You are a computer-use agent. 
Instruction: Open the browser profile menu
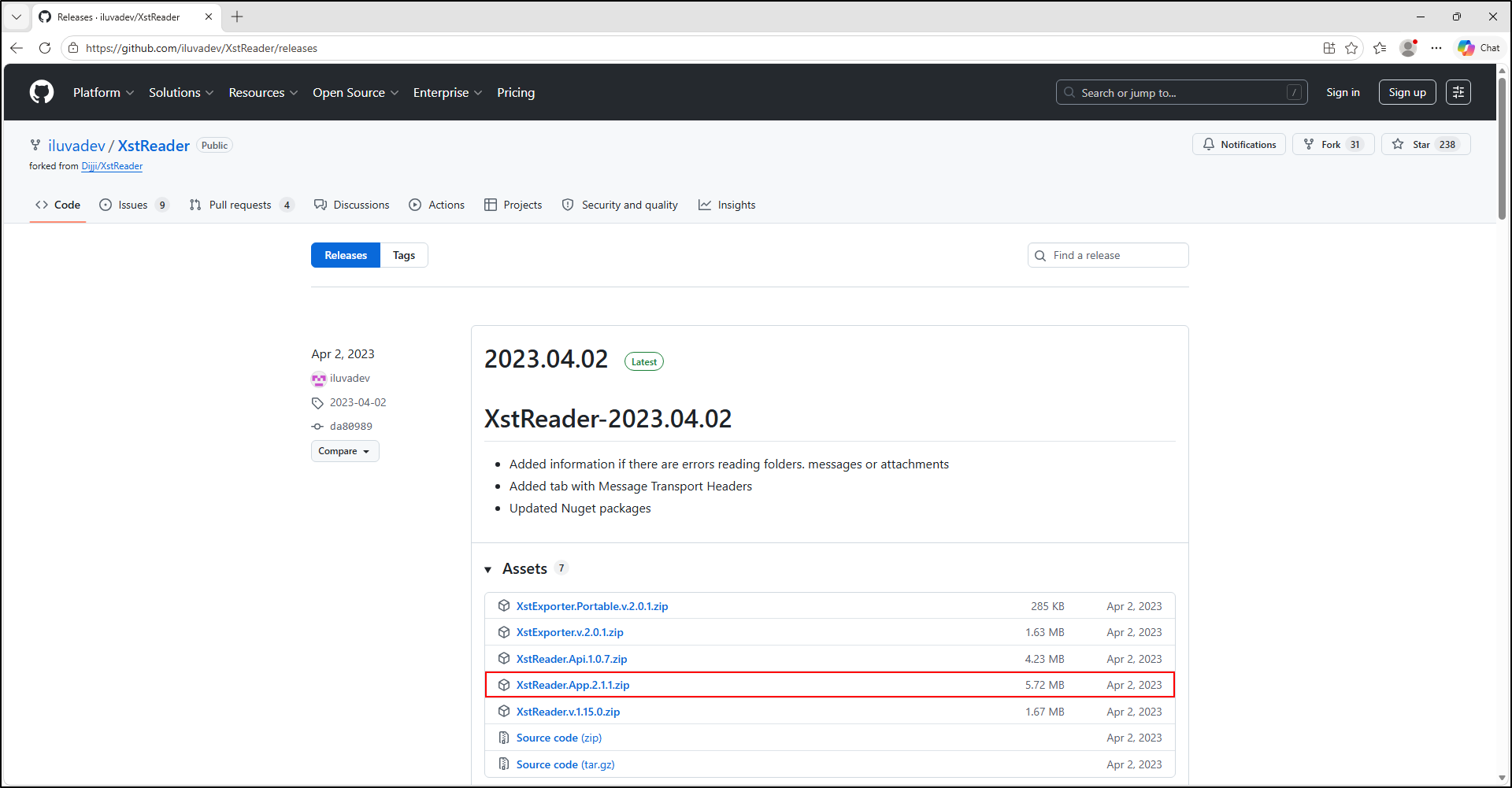tap(1408, 48)
